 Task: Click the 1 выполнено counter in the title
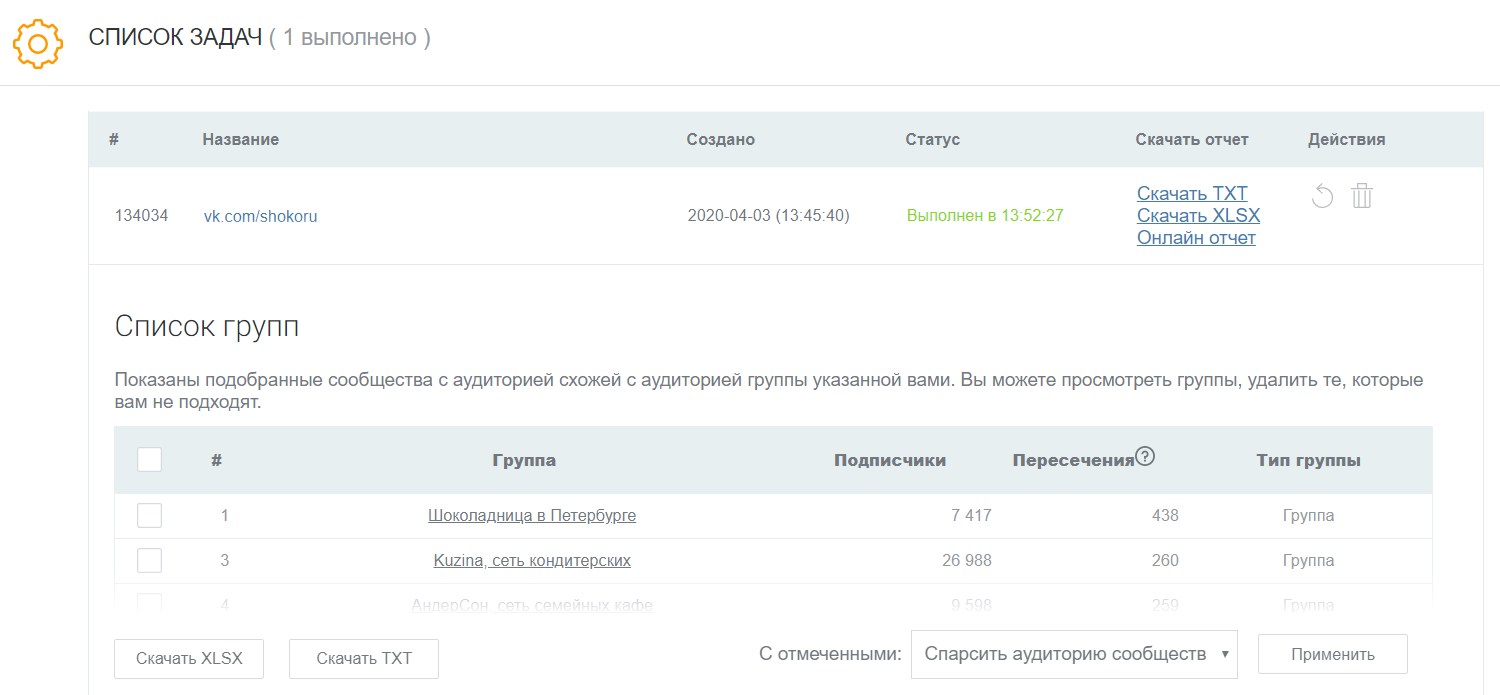[x=349, y=38]
